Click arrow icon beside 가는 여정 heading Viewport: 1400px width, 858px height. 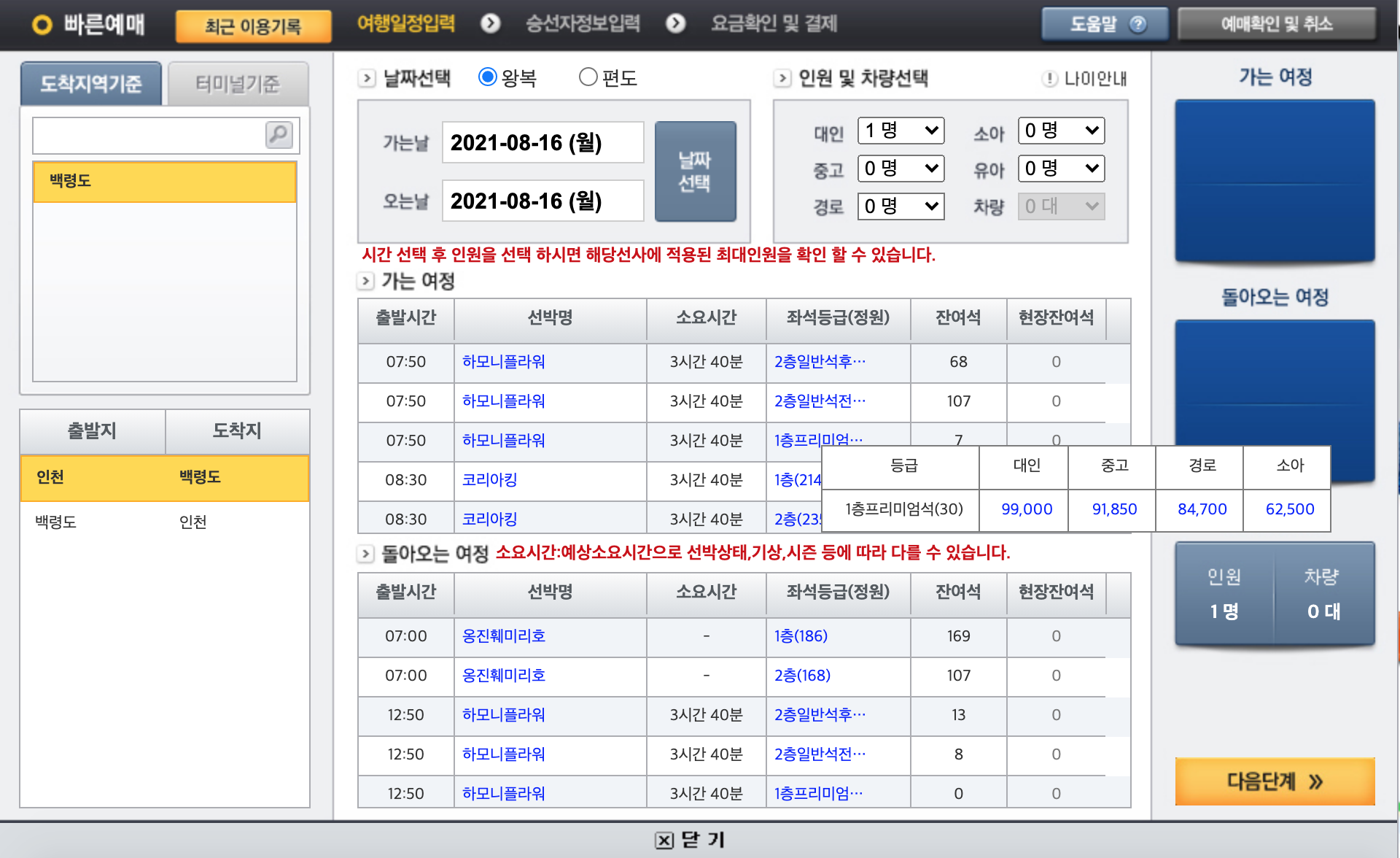click(366, 281)
